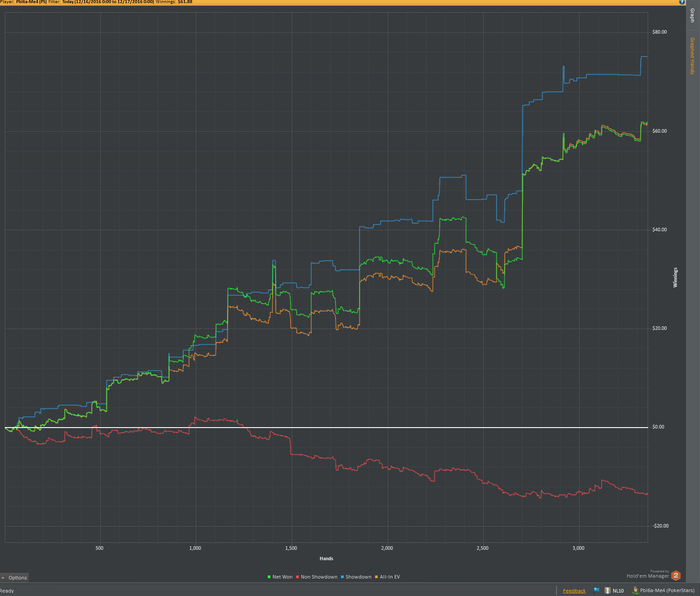Click the $40.00 axis label
700x596 pixels.
click(x=659, y=230)
